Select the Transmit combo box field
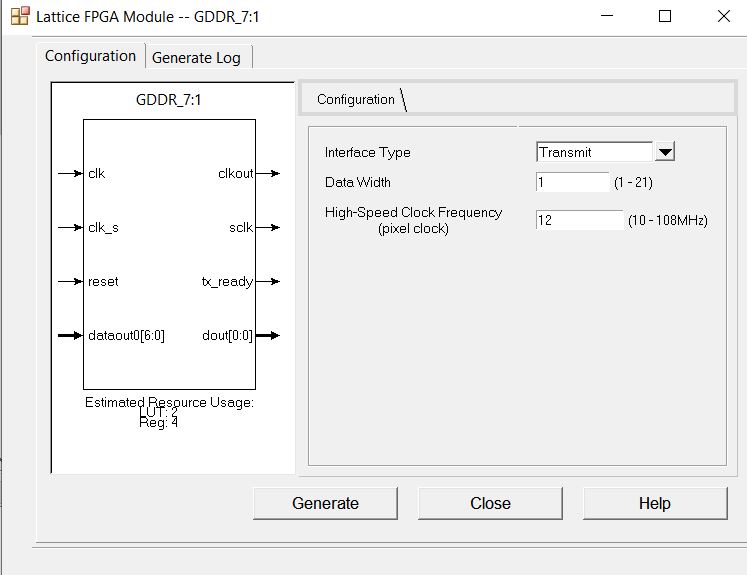747x575 pixels. (x=595, y=152)
